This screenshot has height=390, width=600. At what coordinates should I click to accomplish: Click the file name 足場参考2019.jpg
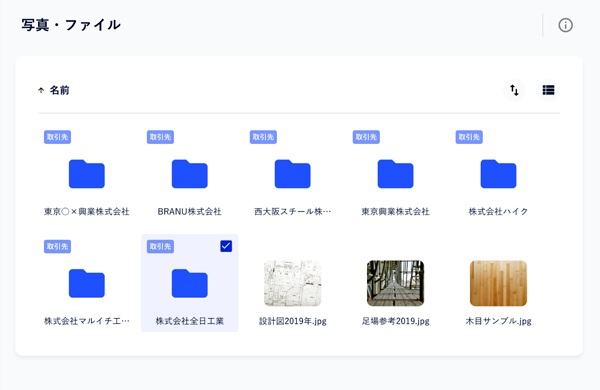(395, 321)
